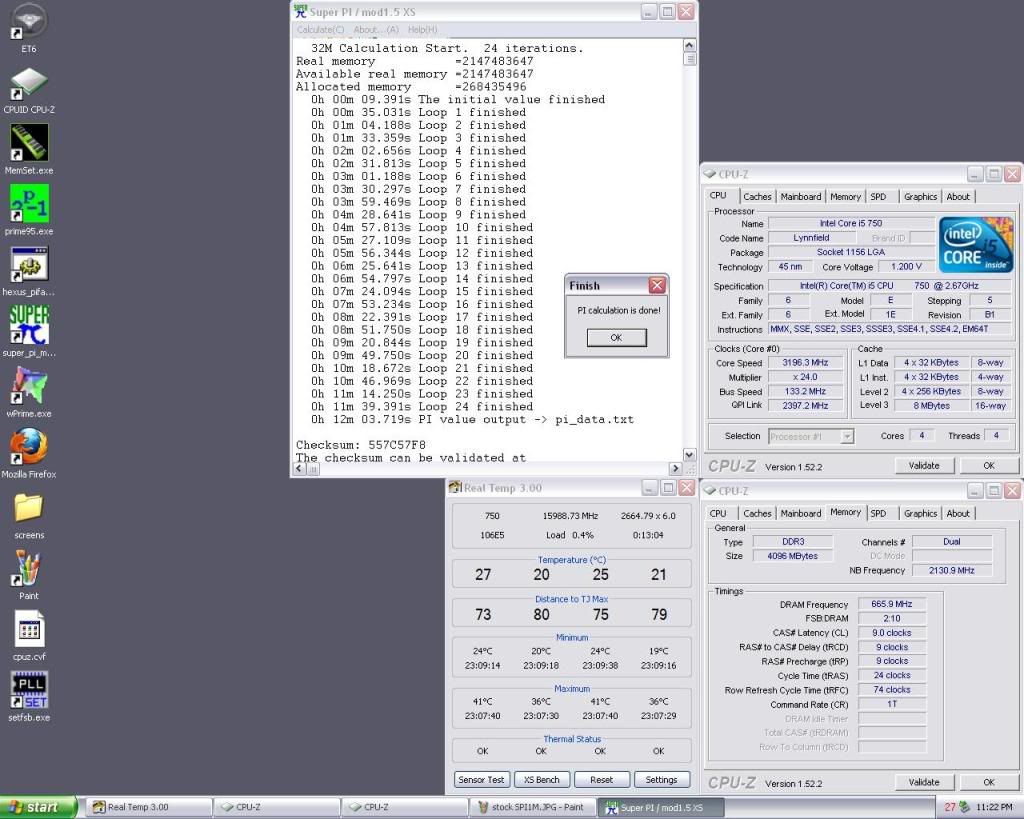
Task: Click upper CPU-Z window title icon
Action: (x=710, y=174)
